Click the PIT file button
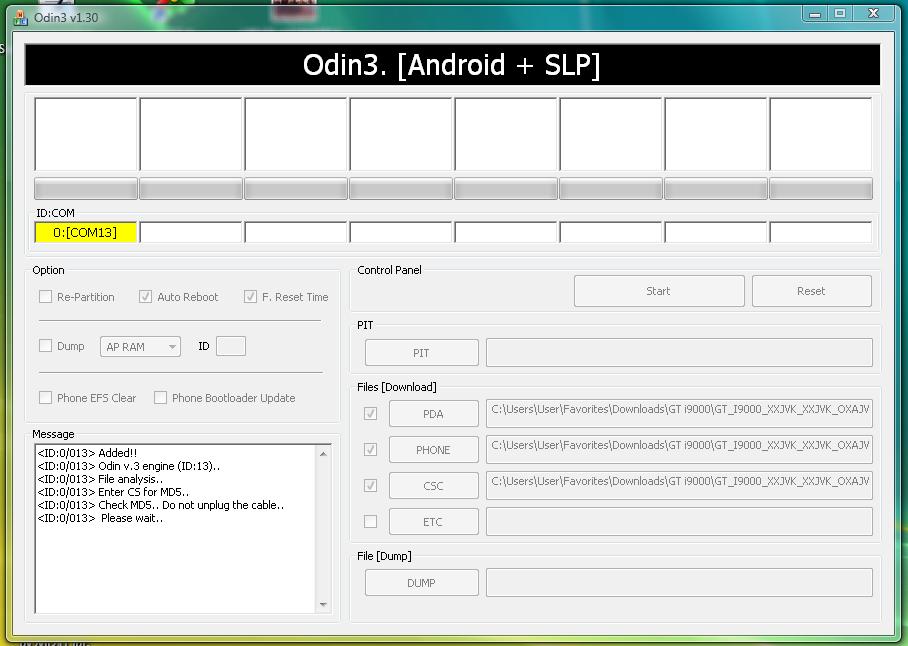Screen dimensions: 908x646 point(422,353)
